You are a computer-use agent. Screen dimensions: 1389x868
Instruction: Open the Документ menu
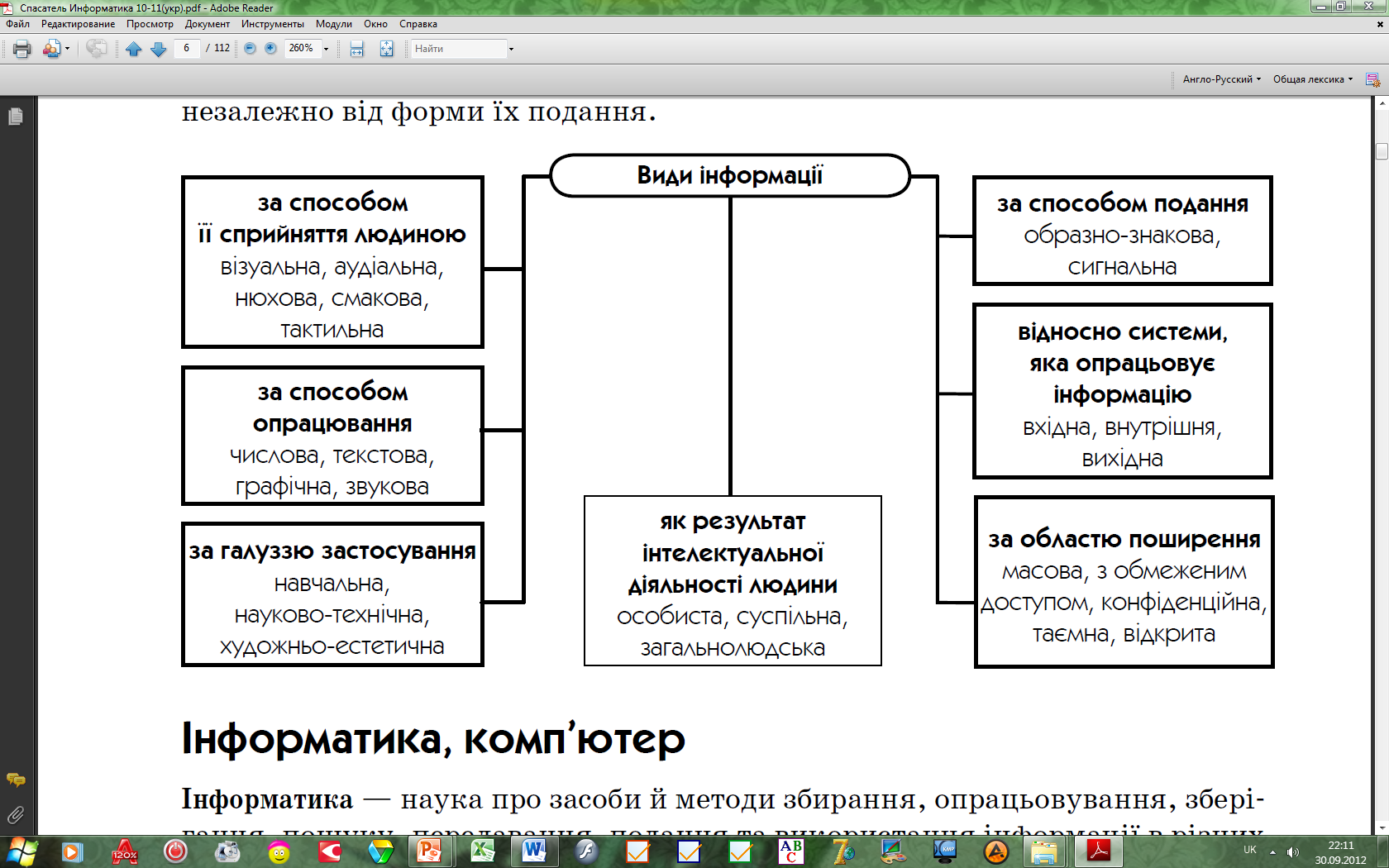[x=208, y=24]
